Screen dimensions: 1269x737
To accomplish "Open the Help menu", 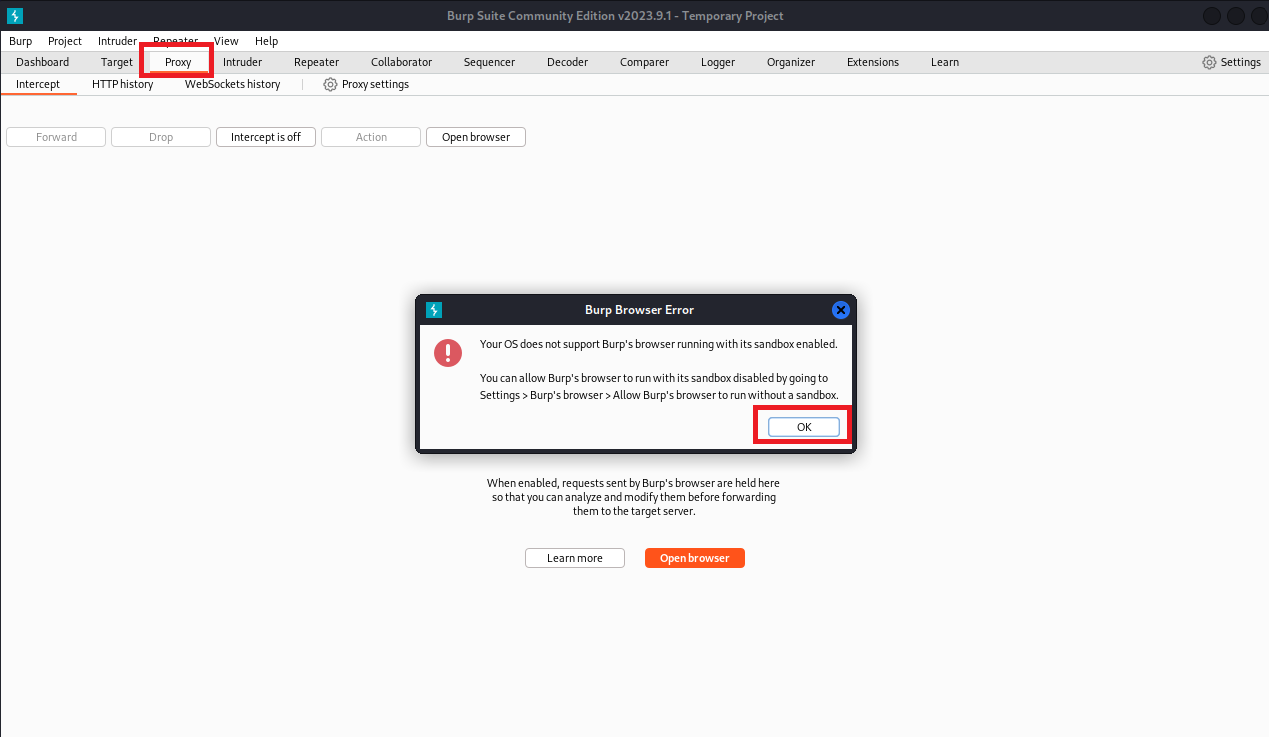I will pyautogui.click(x=266, y=41).
